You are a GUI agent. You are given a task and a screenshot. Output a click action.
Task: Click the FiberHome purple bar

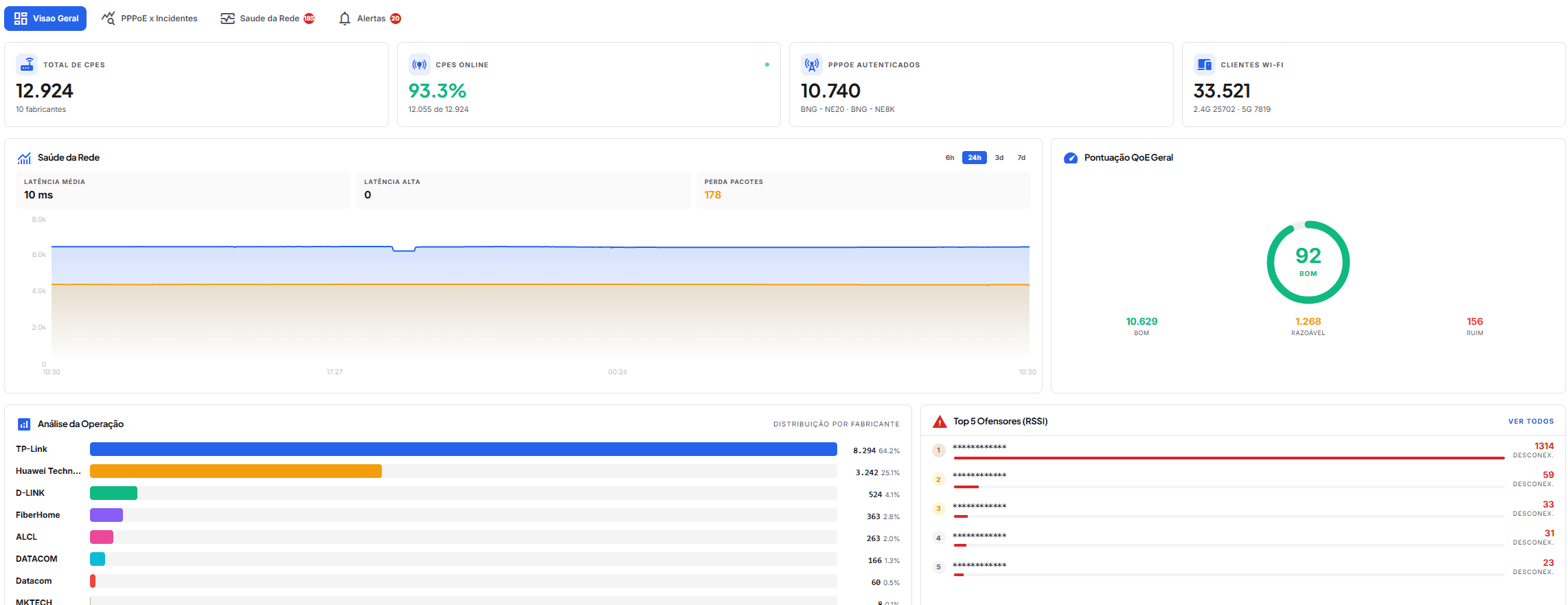(106, 515)
